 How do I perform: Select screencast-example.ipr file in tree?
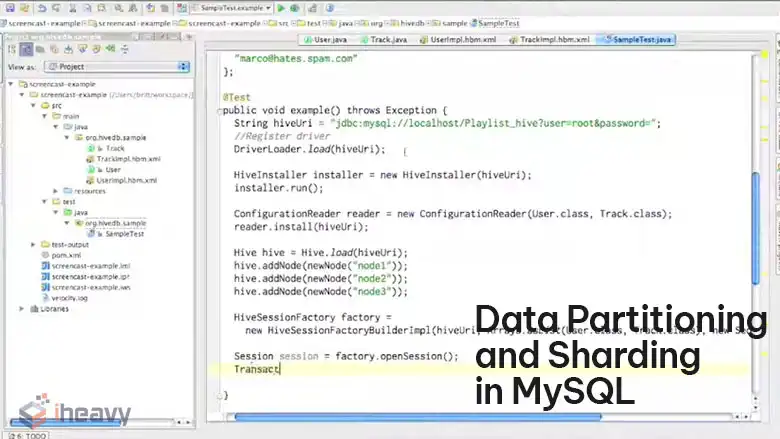[x=91, y=276]
